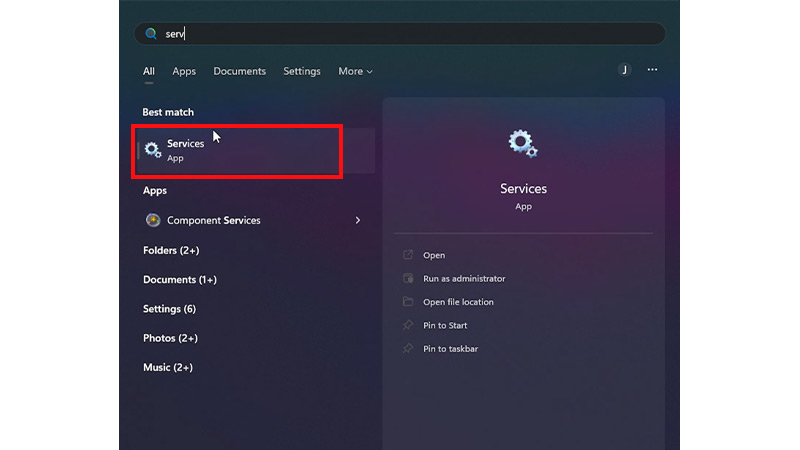This screenshot has width=800, height=450.
Task: Click the Pin to Start pin icon
Action: pyautogui.click(x=408, y=325)
